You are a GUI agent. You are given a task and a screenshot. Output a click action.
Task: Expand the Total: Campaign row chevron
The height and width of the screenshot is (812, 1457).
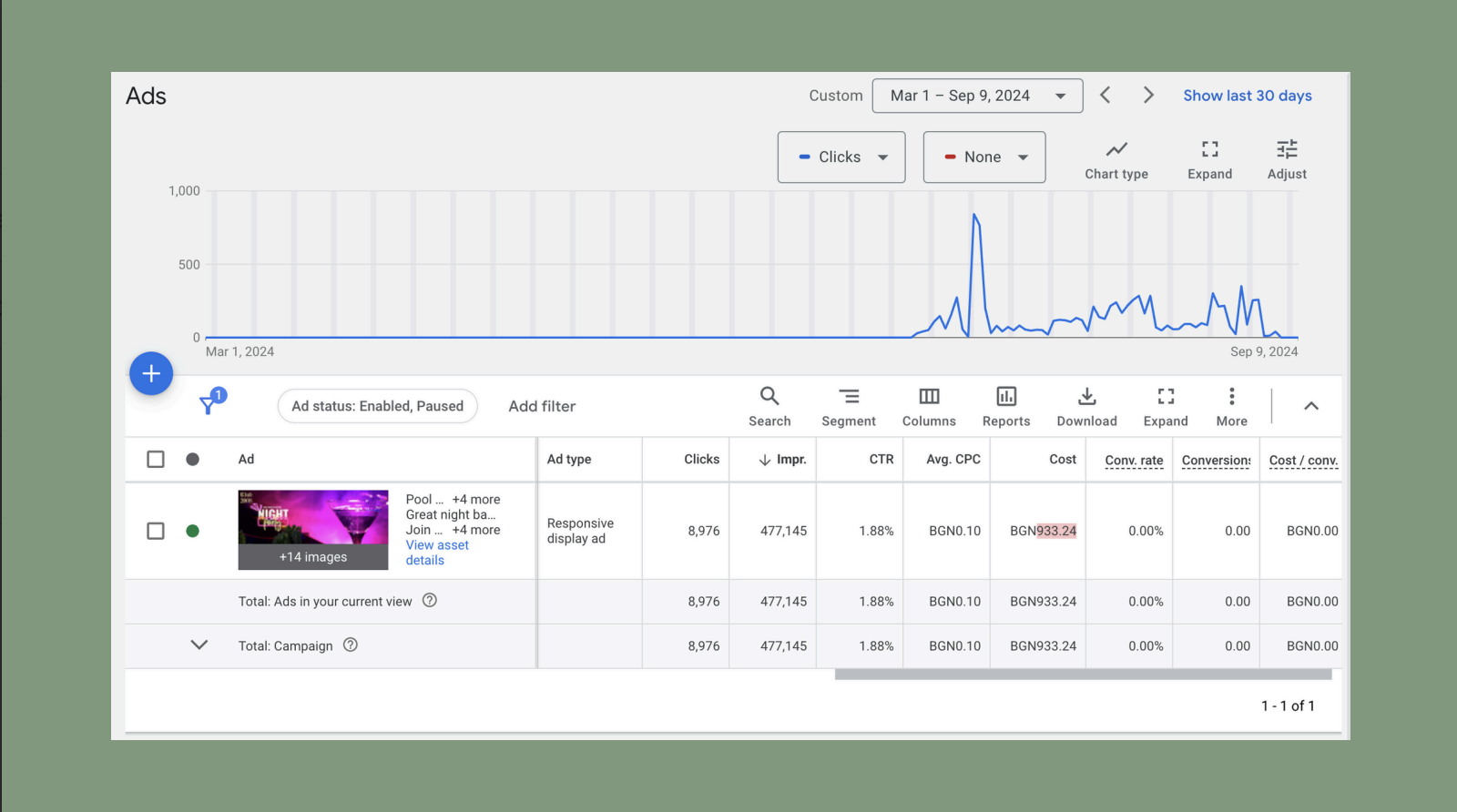tap(199, 645)
